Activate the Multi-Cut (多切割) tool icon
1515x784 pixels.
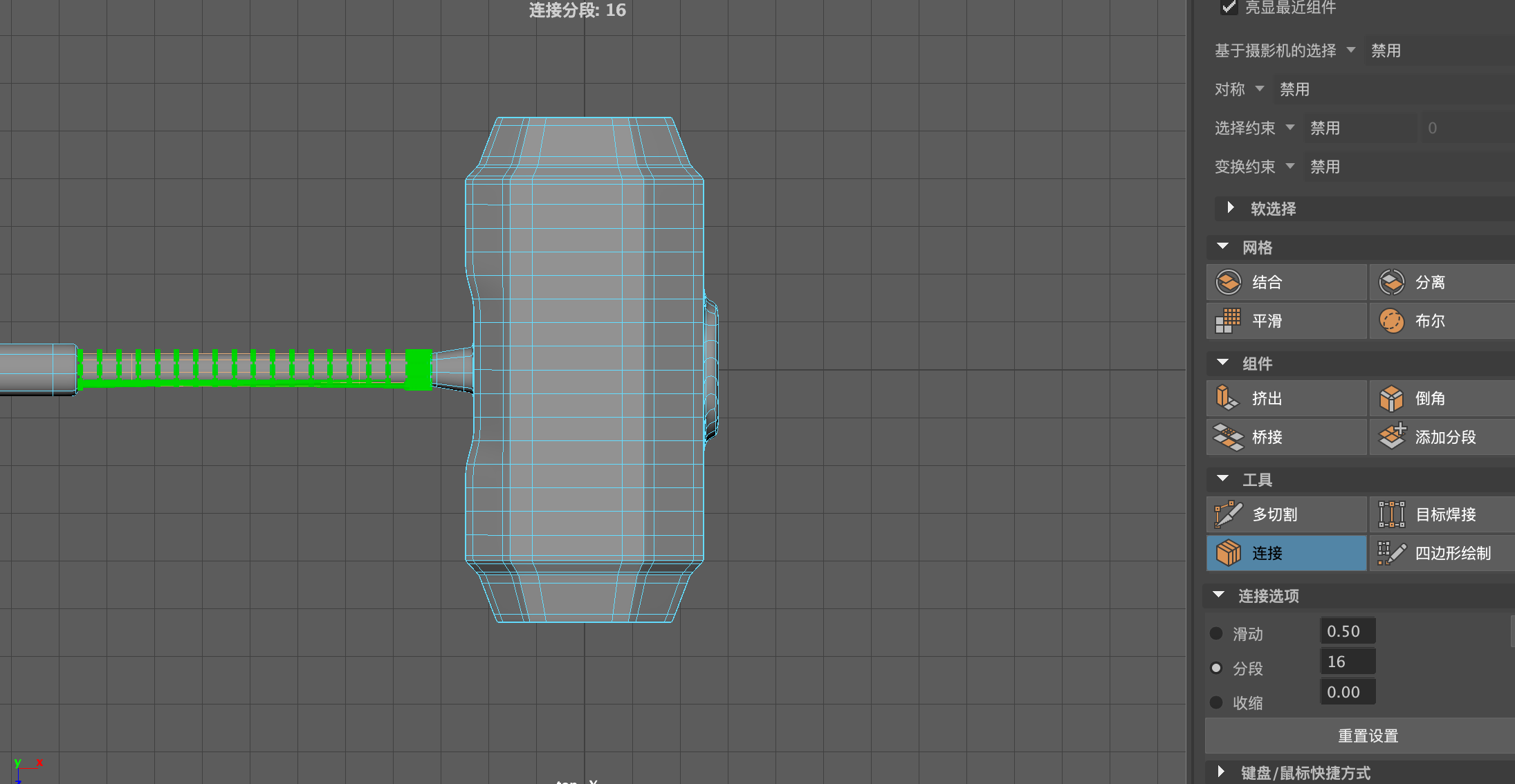[x=1229, y=514]
